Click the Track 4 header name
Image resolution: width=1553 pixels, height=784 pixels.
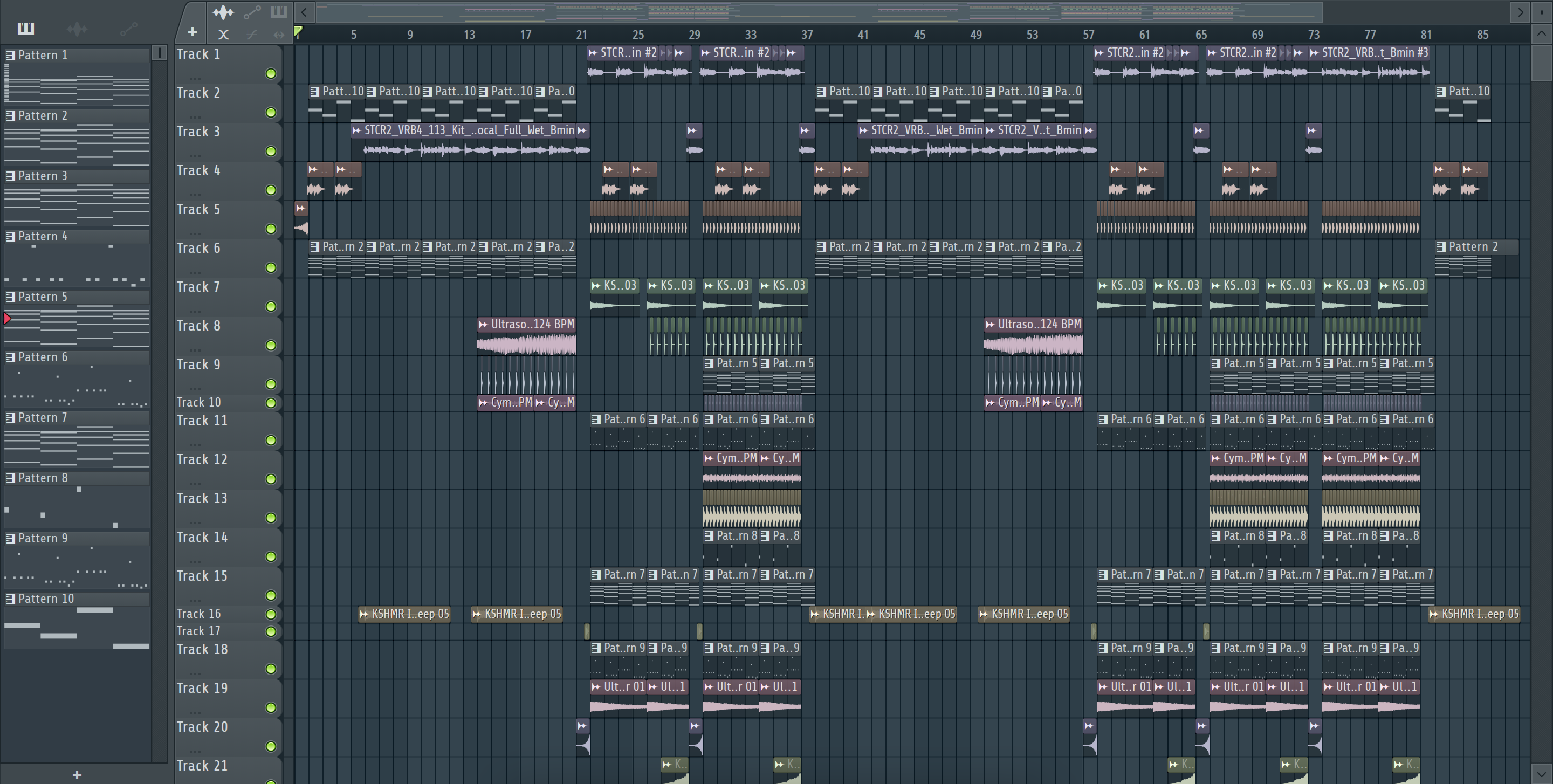pyautogui.click(x=198, y=170)
